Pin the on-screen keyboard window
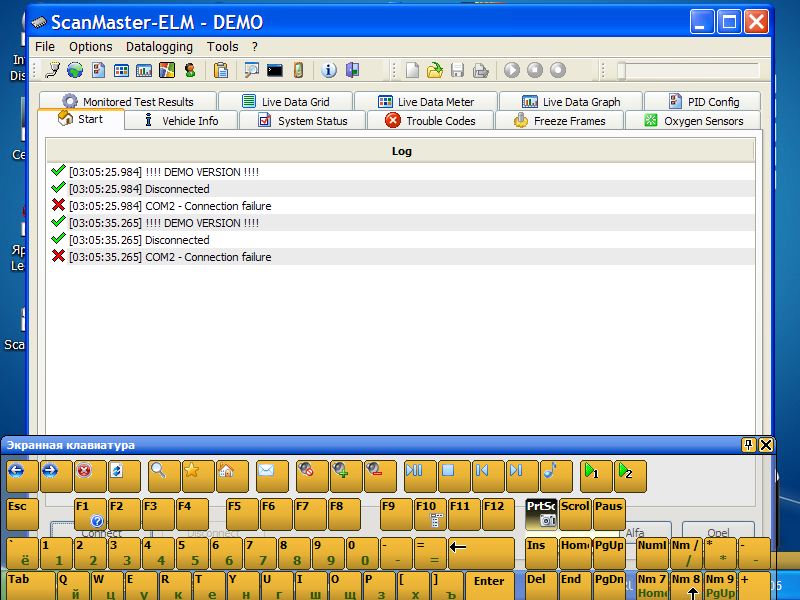Image resolution: width=800 pixels, height=600 pixels. [748, 445]
